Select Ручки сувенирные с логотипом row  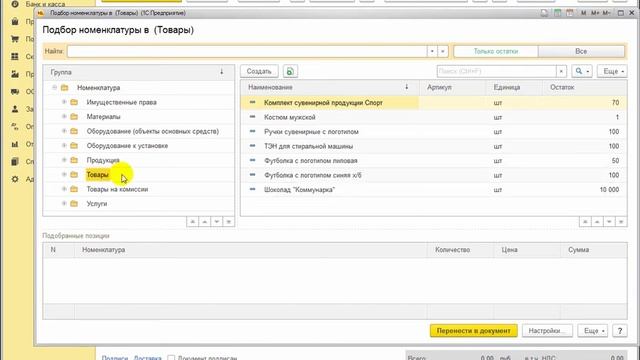coord(433,131)
